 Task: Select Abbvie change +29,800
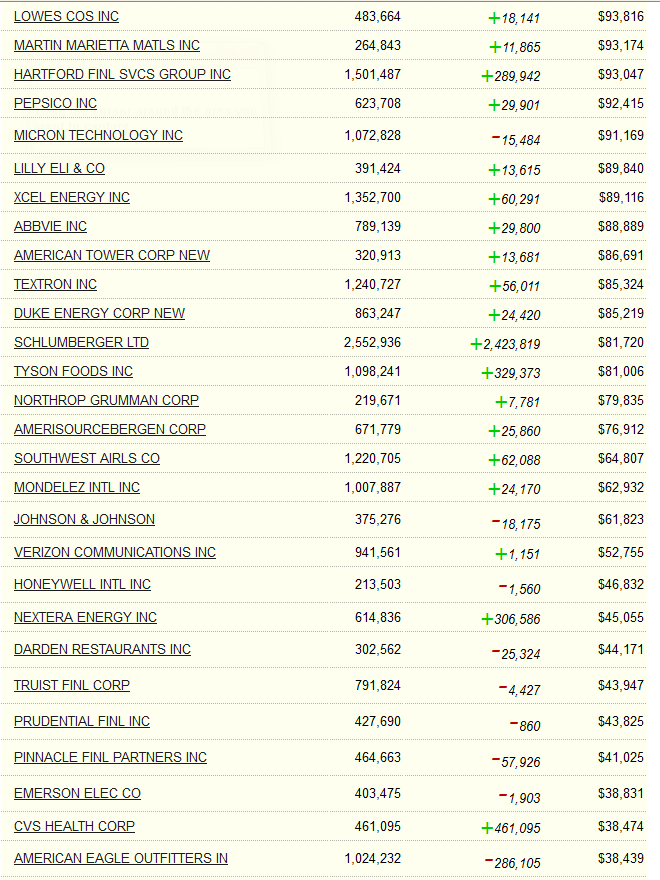click(x=515, y=228)
